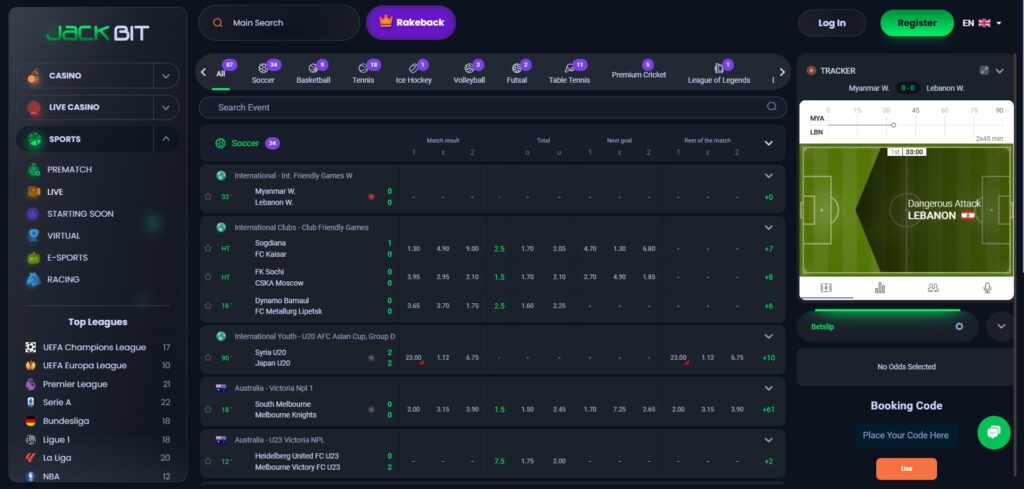Select the Table Tennis sport tab
Screen dimensions: 1024x489
[570, 73]
